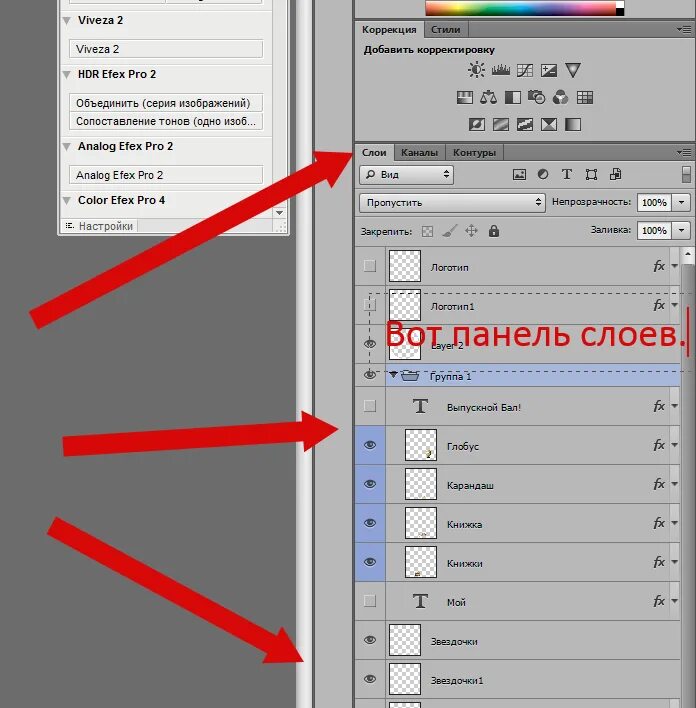The width and height of the screenshot is (696, 708).
Task: Open the Layers panel flyout menu
Action: 684,153
